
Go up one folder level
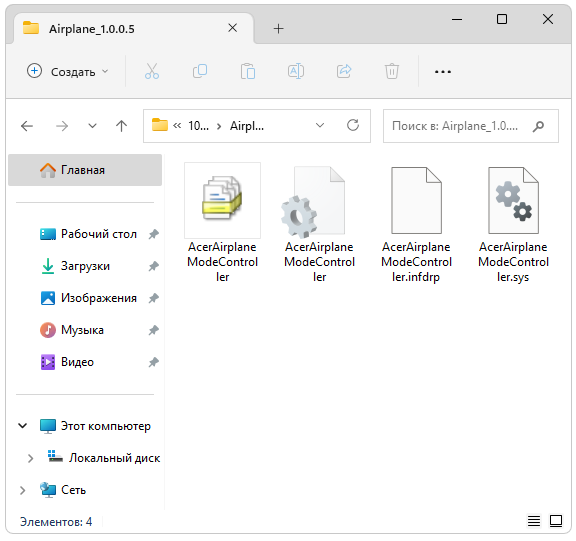point(121,126)
